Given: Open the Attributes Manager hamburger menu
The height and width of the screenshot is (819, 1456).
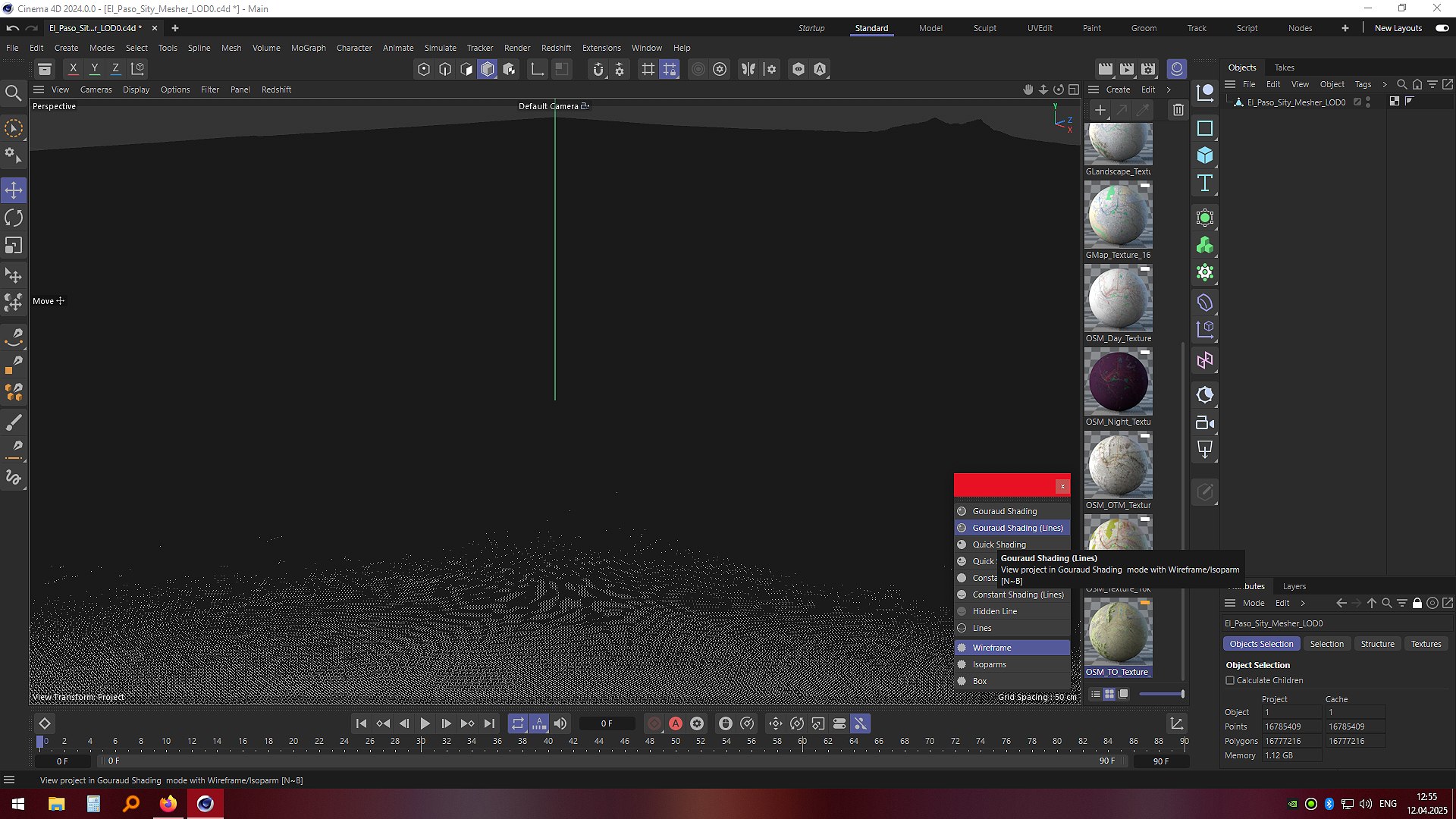Looking at the screenshot, I should click(1230, 603).
